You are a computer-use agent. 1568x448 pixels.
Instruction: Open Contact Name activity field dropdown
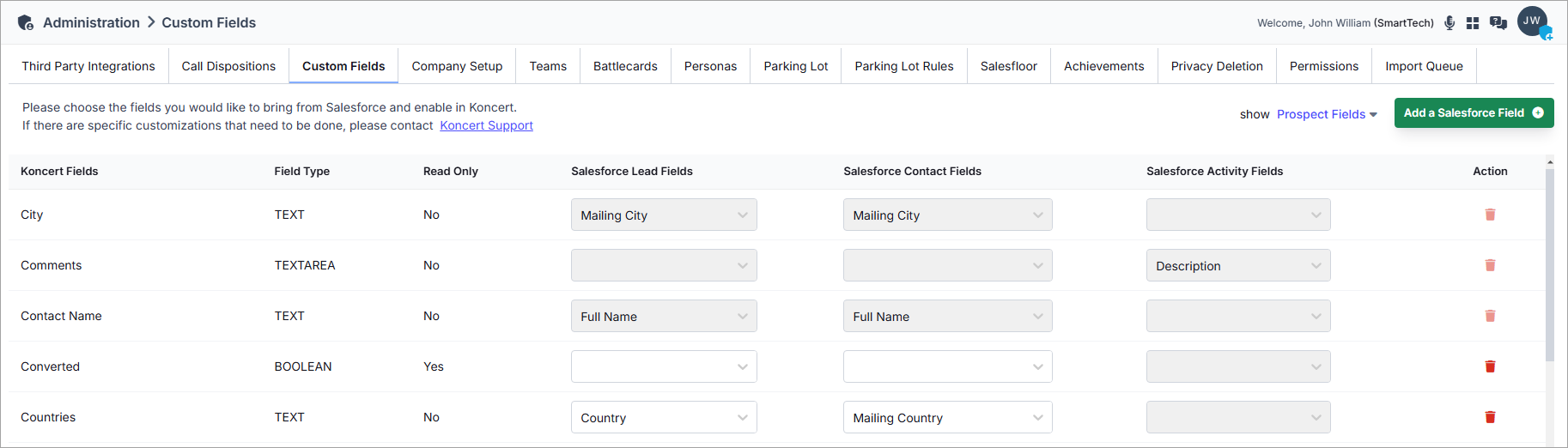point(1238,316)
